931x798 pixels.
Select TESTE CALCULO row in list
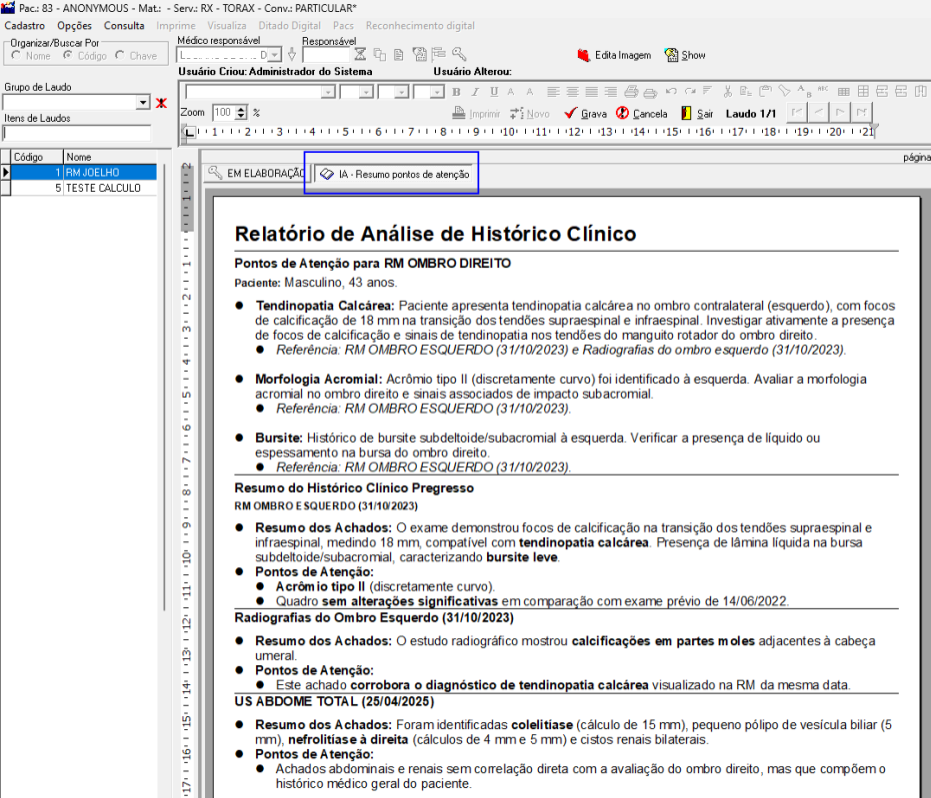tap(103, 187)
